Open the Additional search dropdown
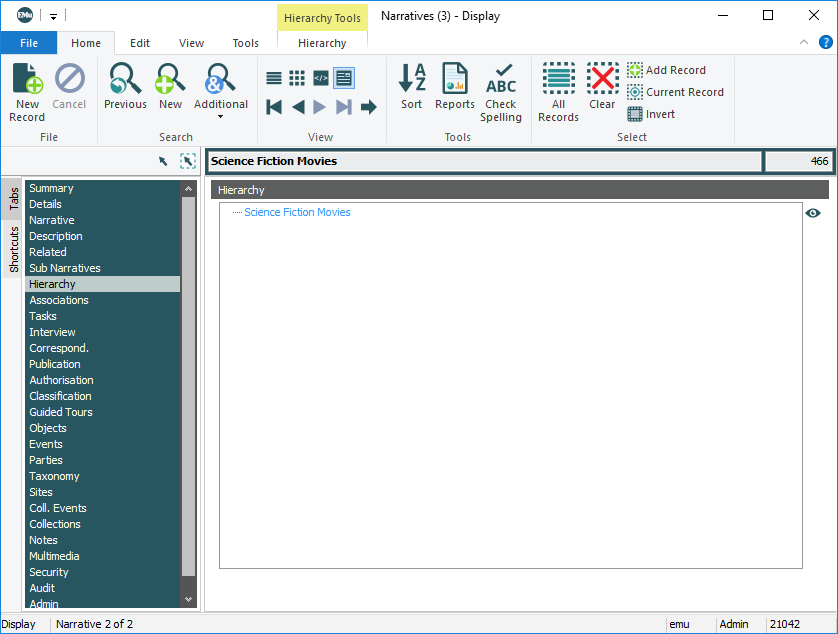This screenshot has width=838, height=634. tap(221, 92)
